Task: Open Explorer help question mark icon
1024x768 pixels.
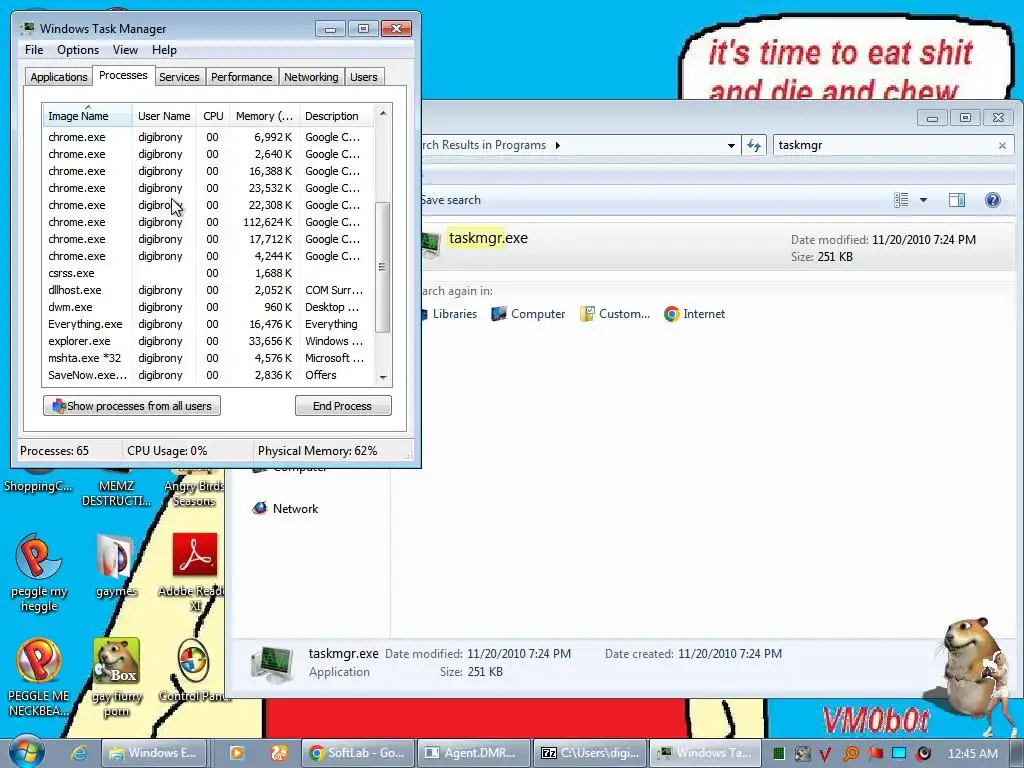Action: pos(992,200)
